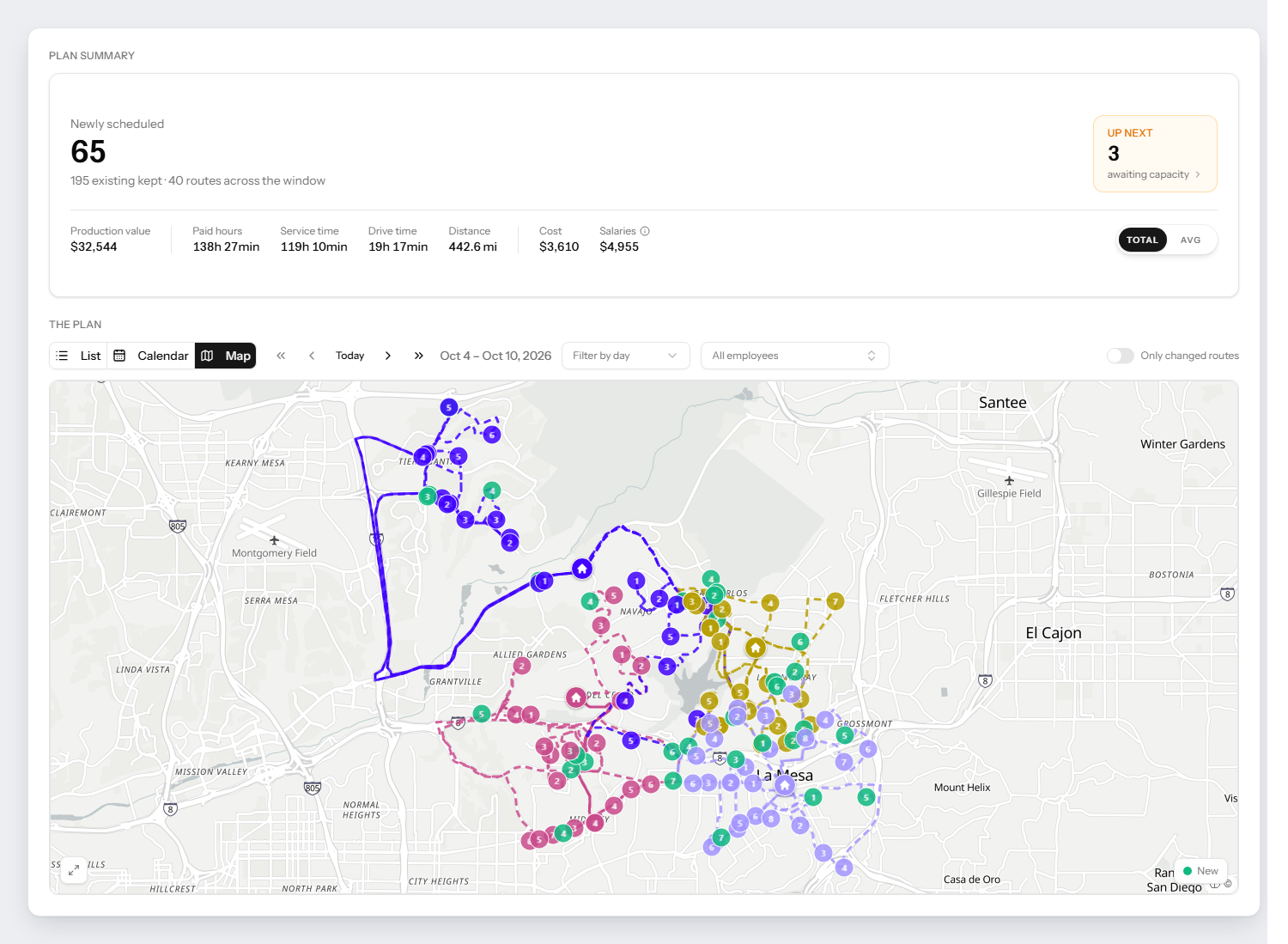This screenshot has height=944, width=1288.
Task: Go to next week with right chevron
Action: coord(388,356)
